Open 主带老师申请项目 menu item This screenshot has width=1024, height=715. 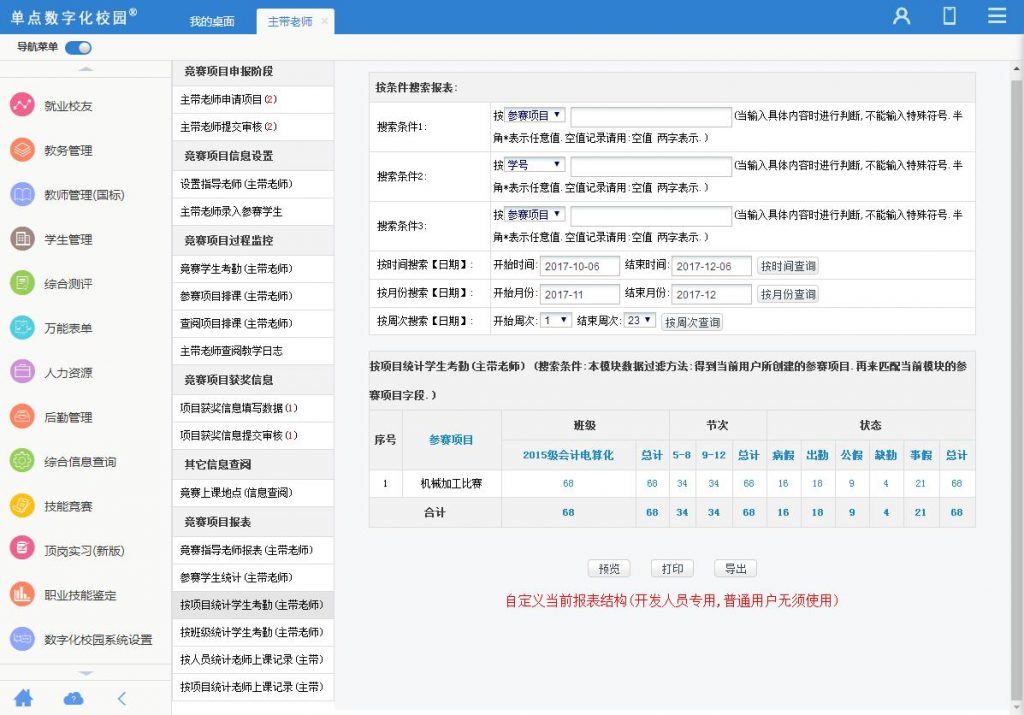coord(253,99)
